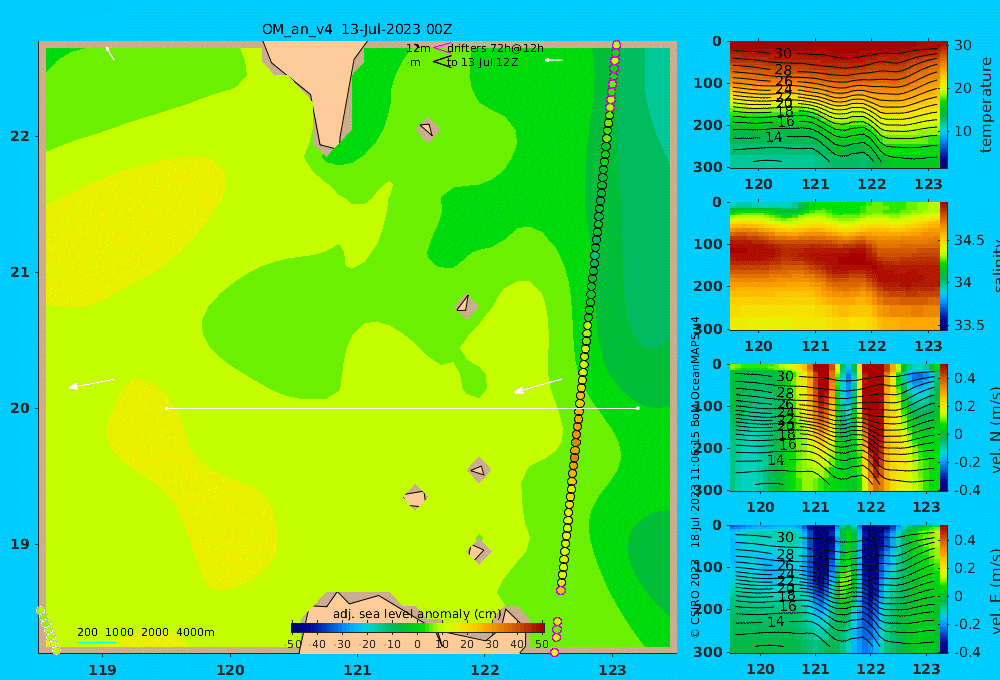Click the salinity colorbar near the 34.5 tick
Screen dimensions: 1000x680
click(x=943, y=240)
